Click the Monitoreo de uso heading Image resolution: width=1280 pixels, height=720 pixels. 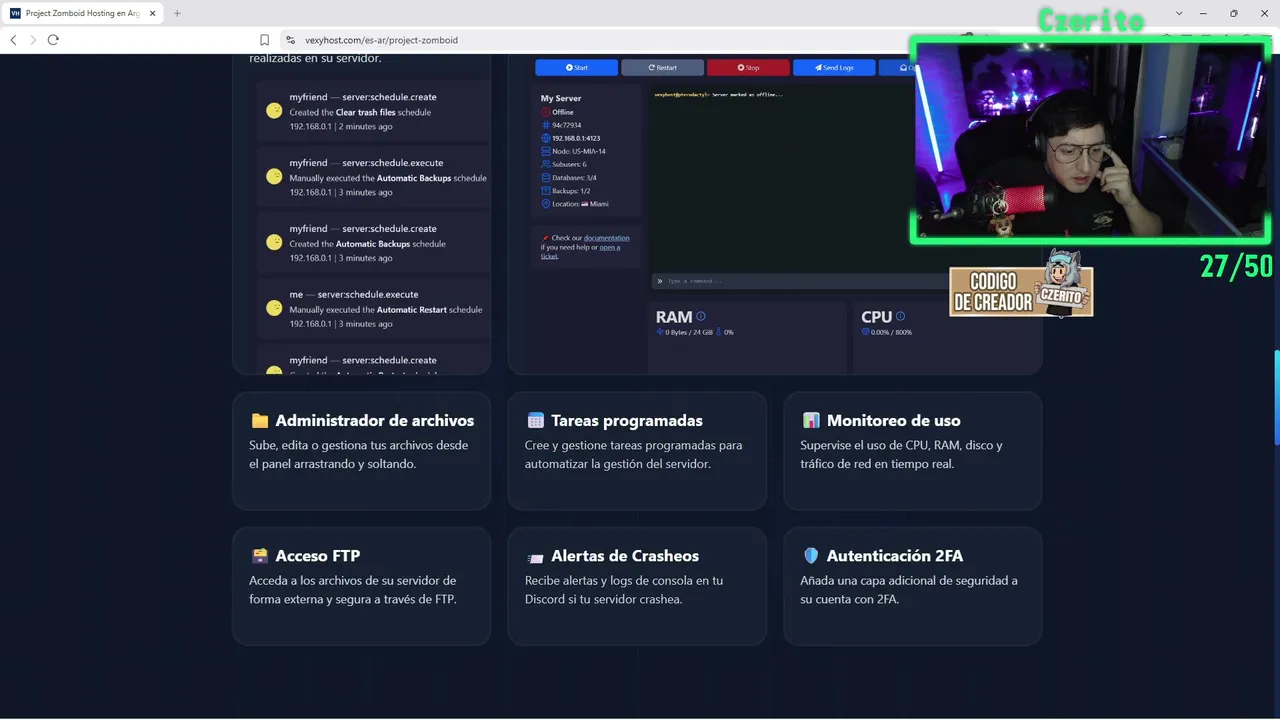(894, 421)
